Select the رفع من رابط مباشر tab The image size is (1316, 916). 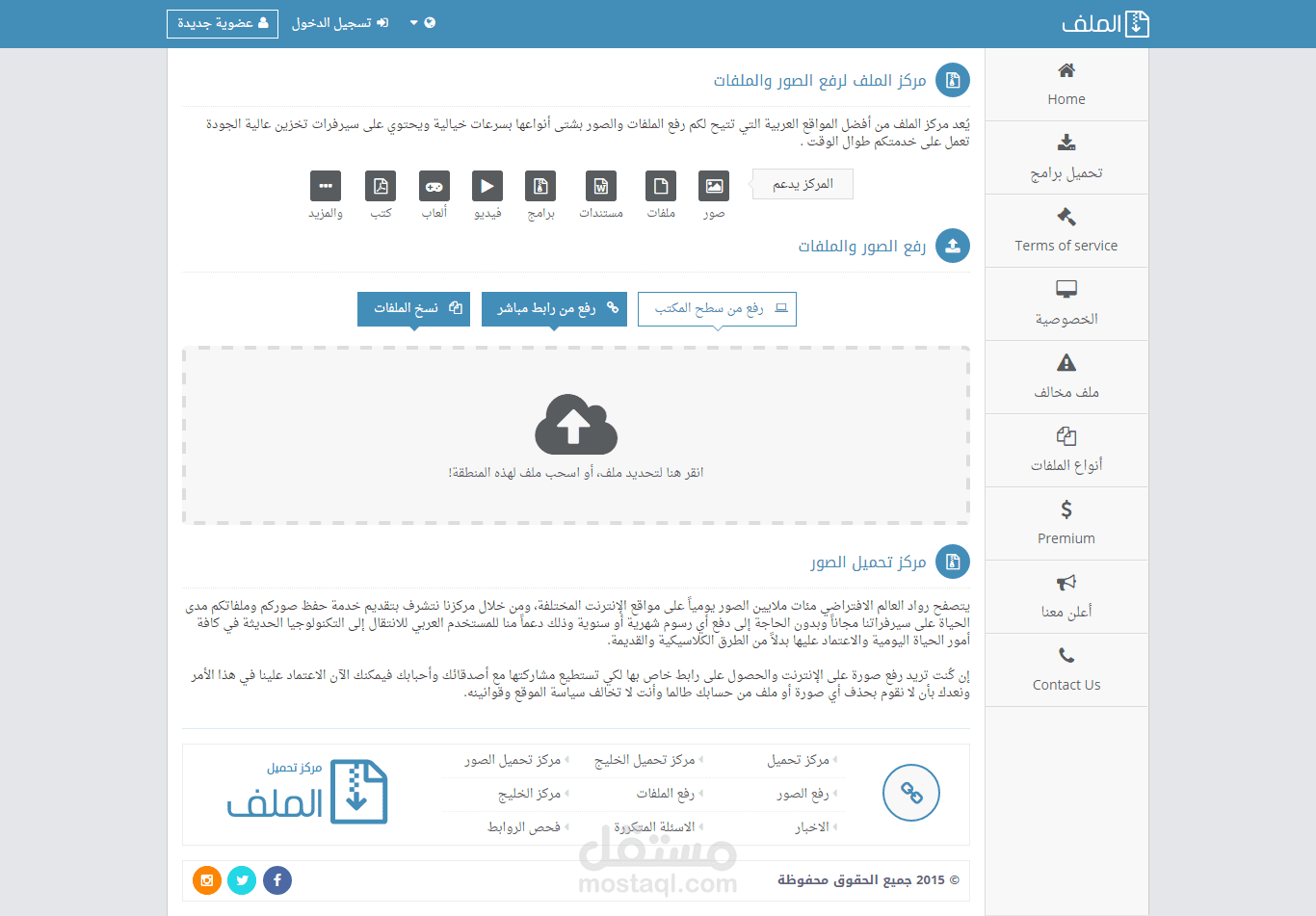554,308
